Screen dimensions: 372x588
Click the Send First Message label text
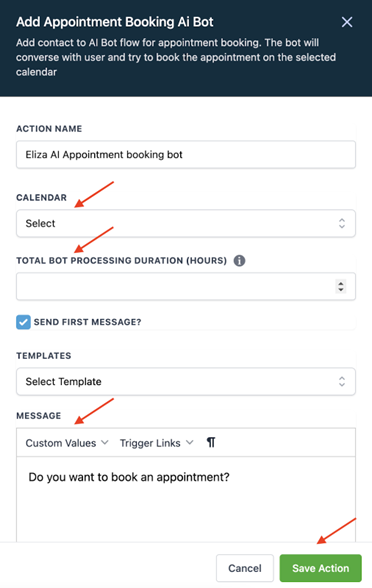pyautogui.click(x=87, y=322)
